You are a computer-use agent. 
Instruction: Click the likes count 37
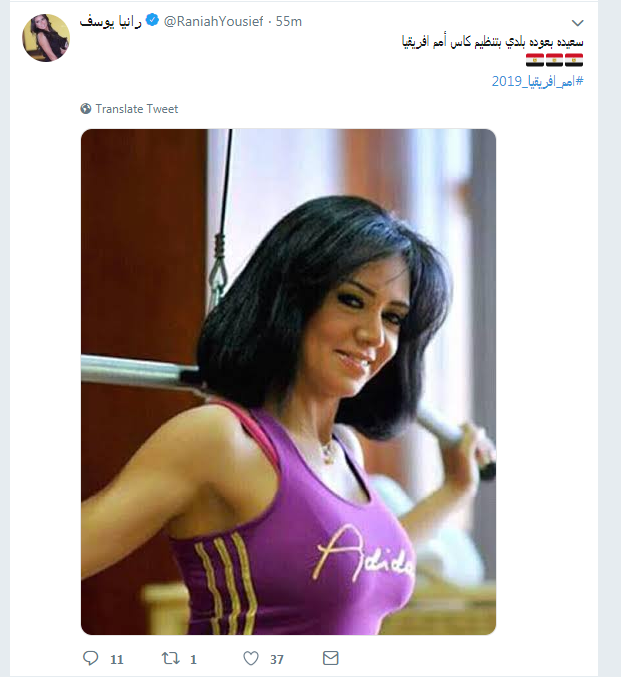pos(277,659)
